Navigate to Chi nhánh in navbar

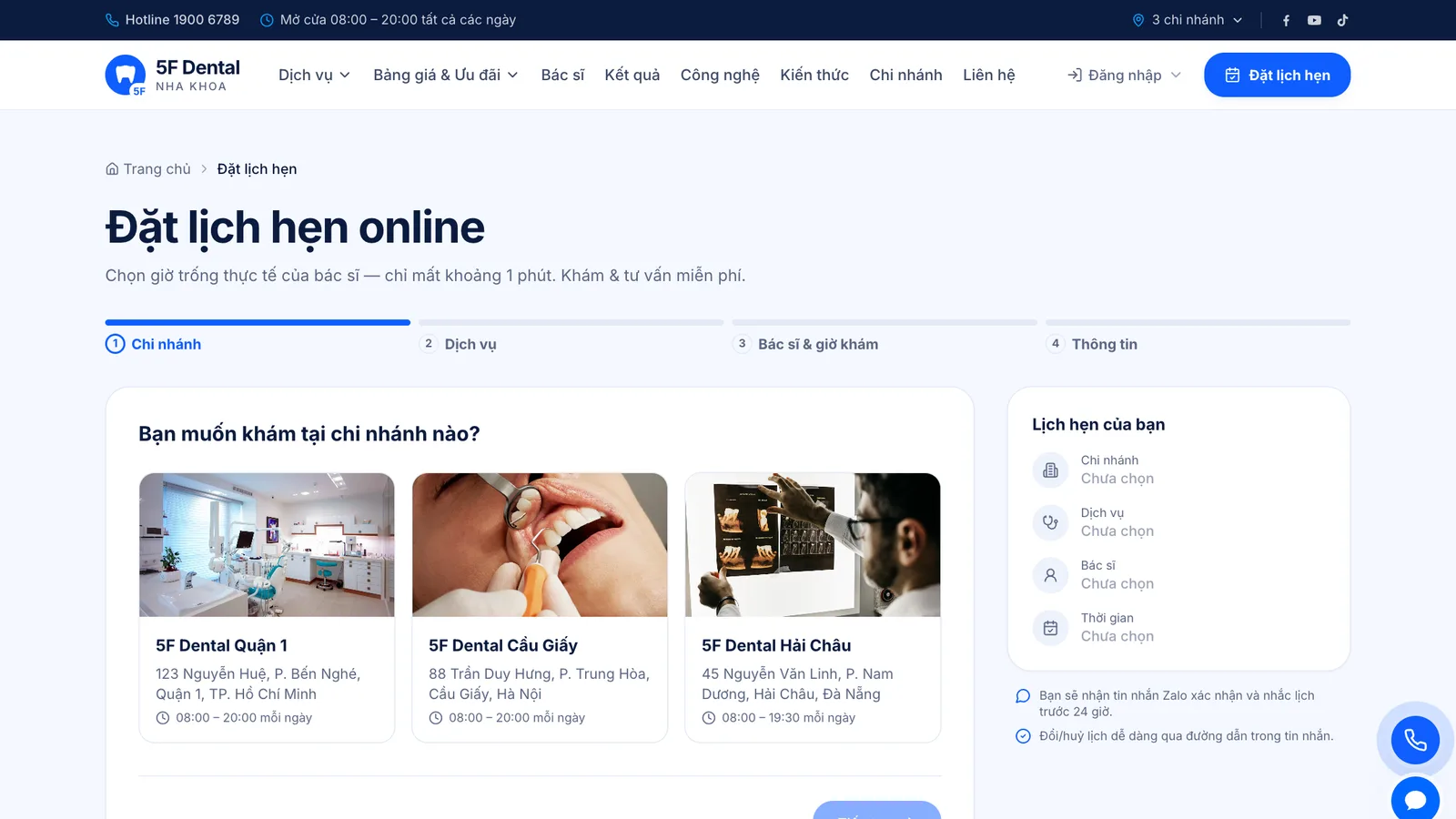coord(905,75)
